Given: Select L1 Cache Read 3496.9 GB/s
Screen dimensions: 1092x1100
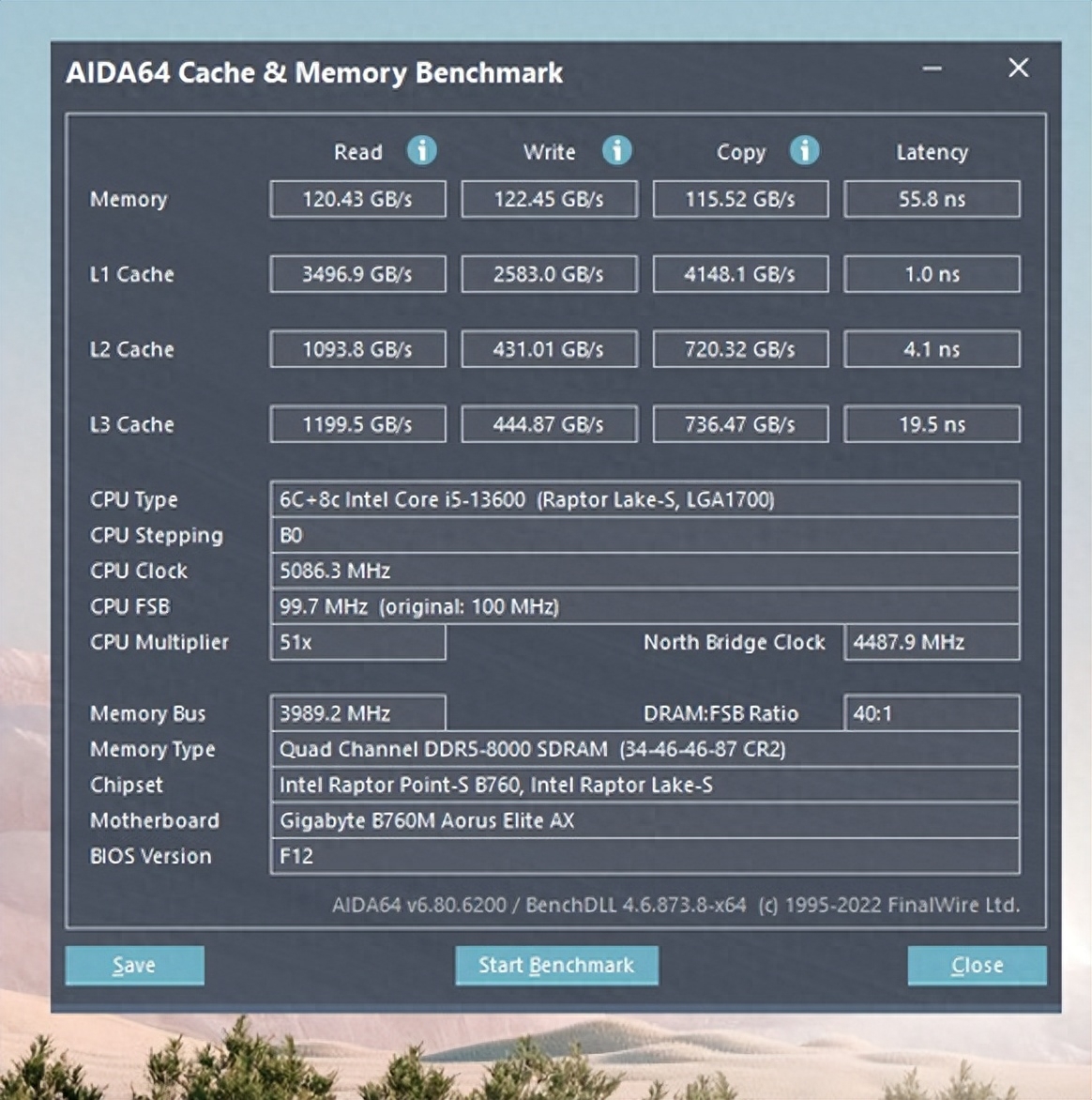Looking at the screenshot, I should coord(357,274).
